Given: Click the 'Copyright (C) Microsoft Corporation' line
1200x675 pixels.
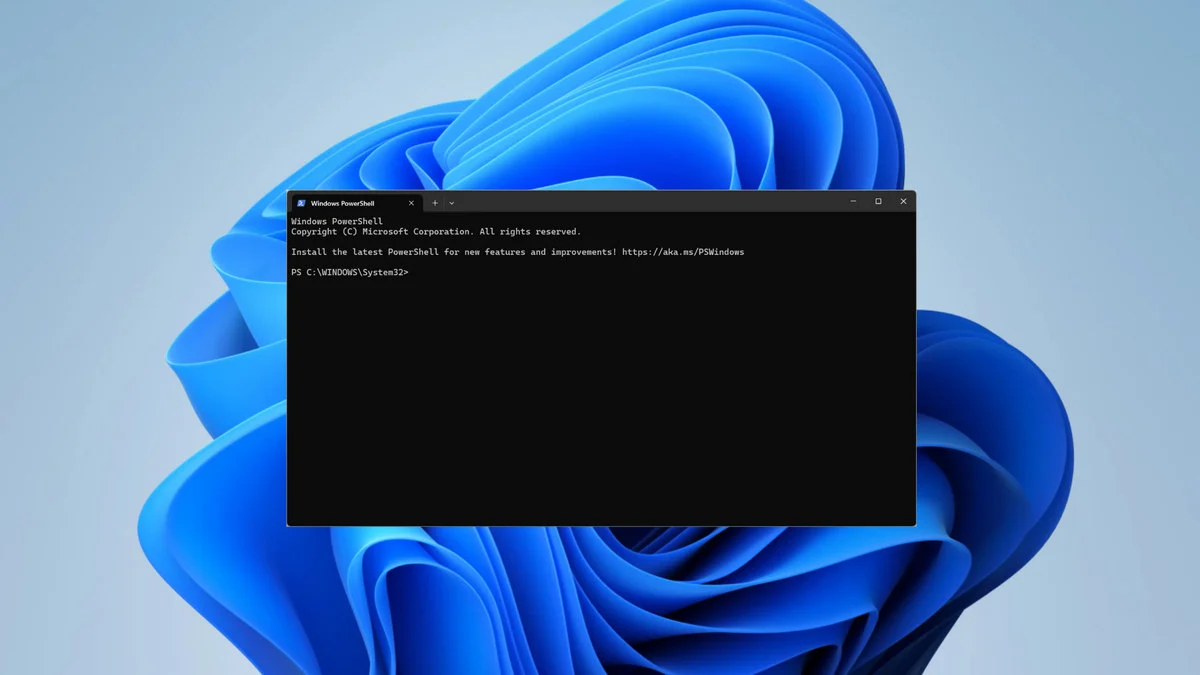Looking at the screenshot, I should pos(436,232).
